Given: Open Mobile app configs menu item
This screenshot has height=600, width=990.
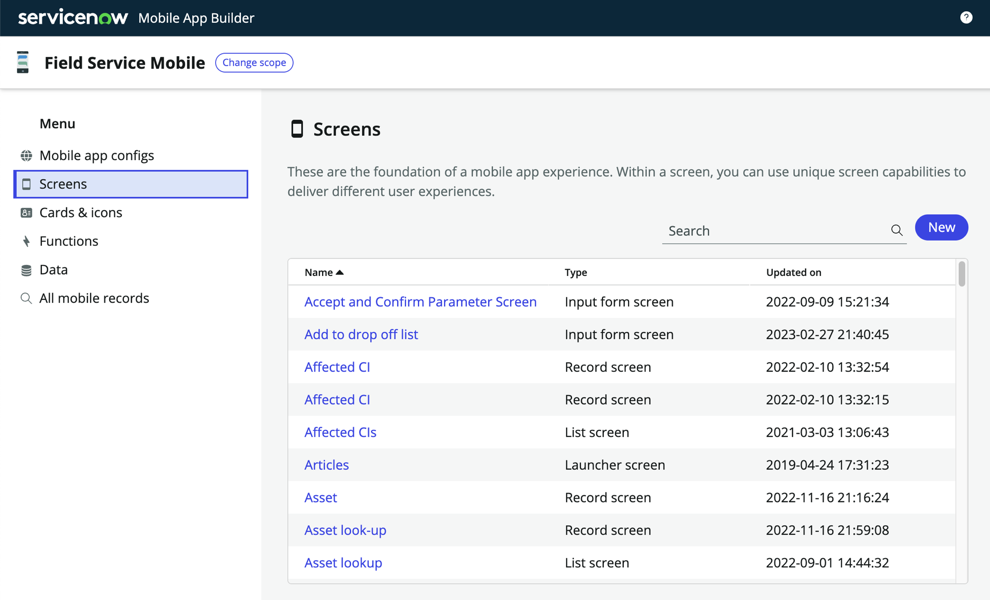Looking at the screenshot, I should tap(97, 155).
